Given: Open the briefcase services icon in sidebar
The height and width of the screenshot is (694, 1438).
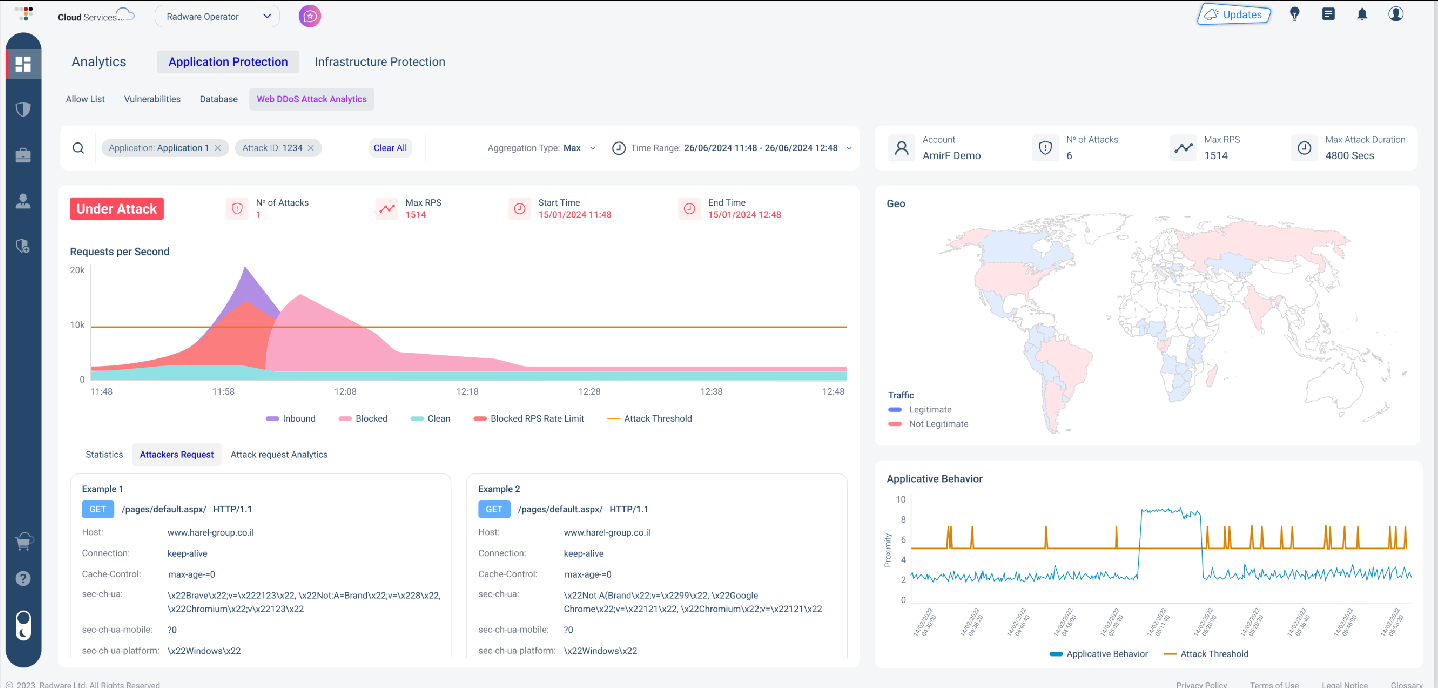Looking at the screenshot, I should click(x=22, y=155).
